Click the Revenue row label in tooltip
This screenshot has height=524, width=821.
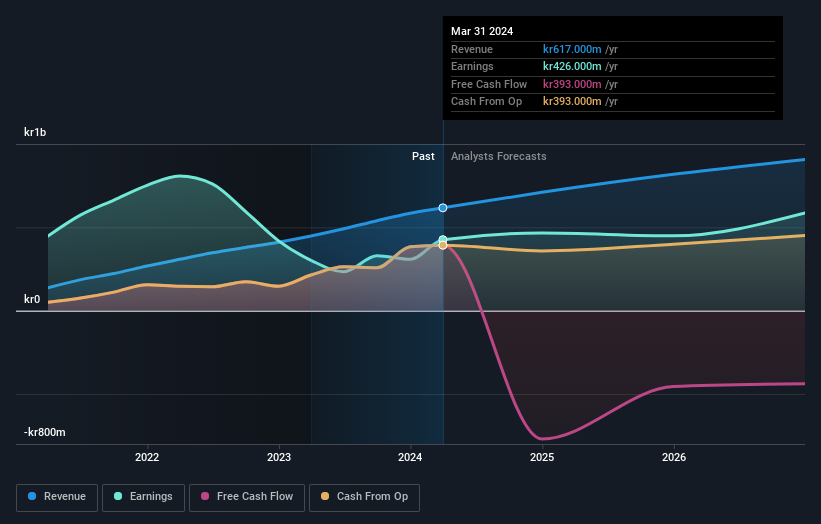click(x=472, y=49)
